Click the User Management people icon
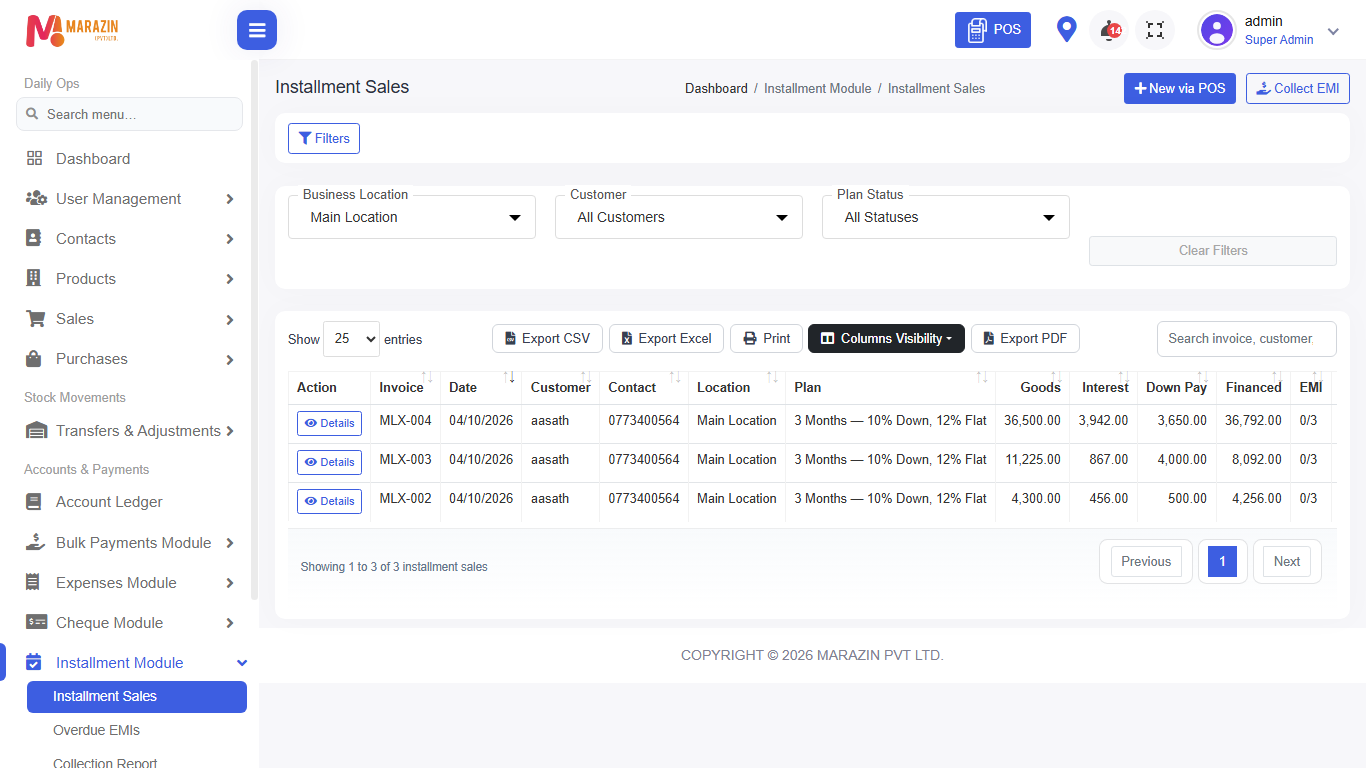Image resolution: width=1366 pixels, height=768 pixels. coord(36,199)
